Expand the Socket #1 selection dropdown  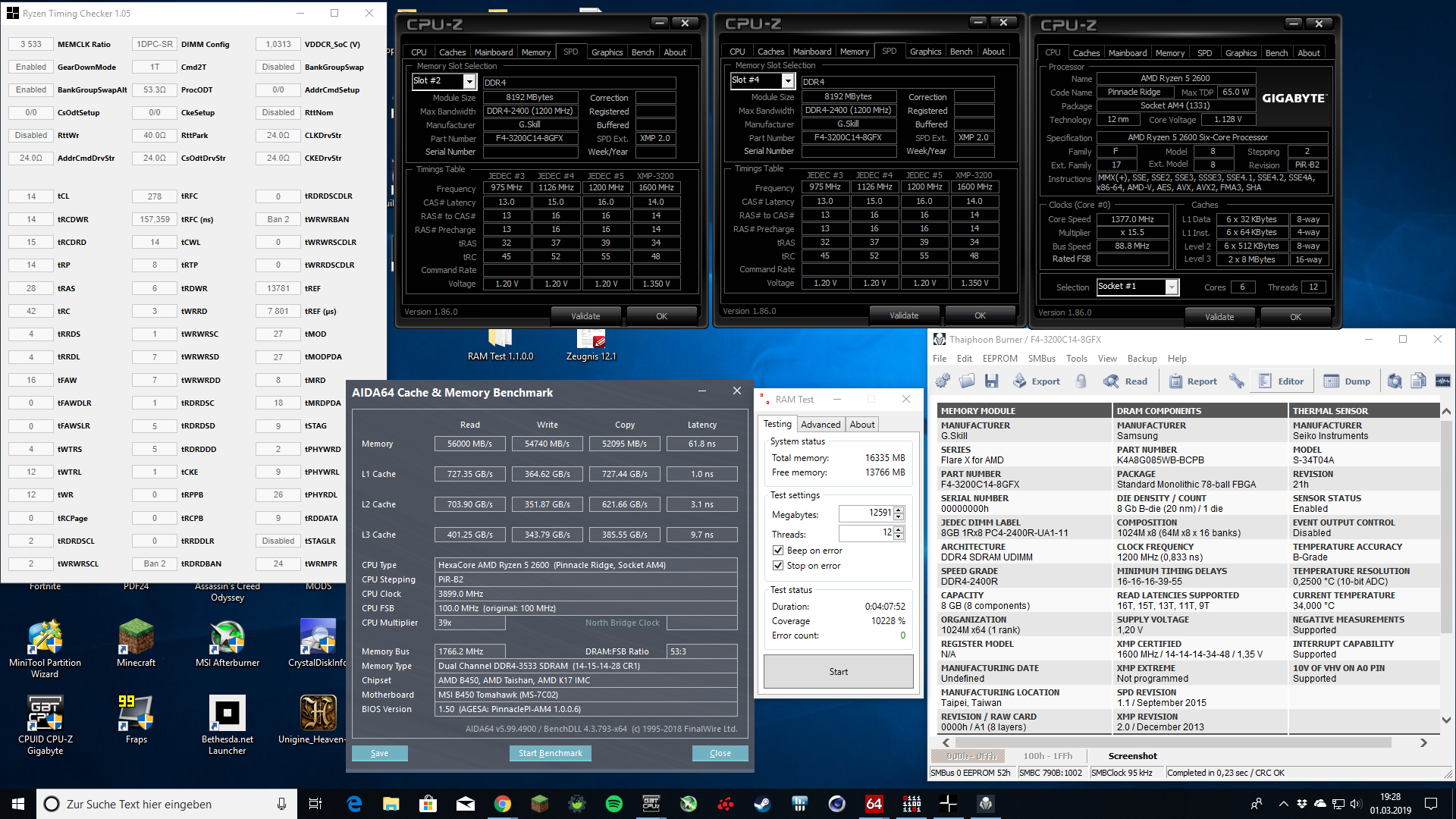click(x=1172, y=287)
